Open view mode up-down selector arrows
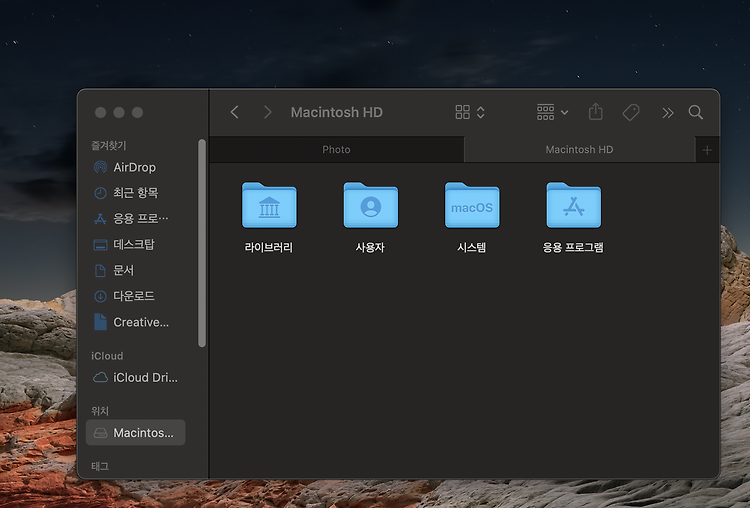This screenshot has height=508, width=750. (481, 112)
